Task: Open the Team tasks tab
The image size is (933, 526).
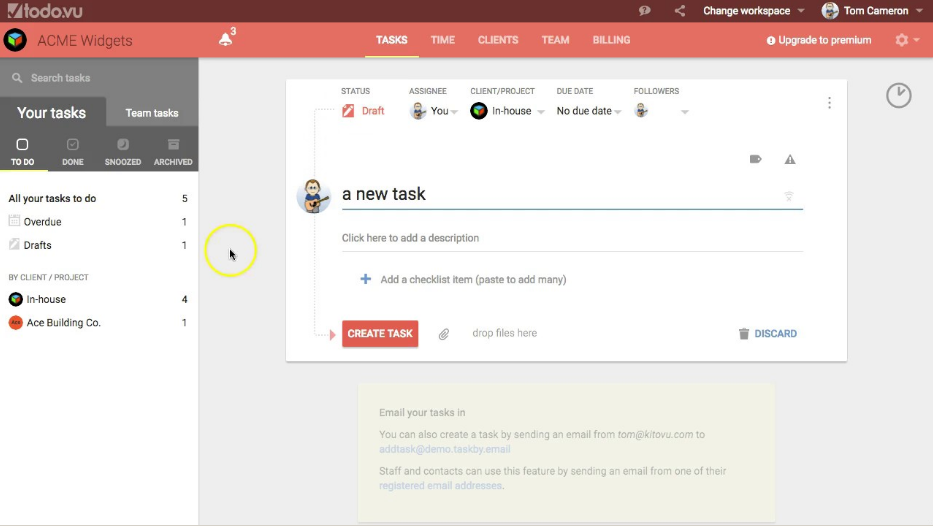Action: pos(152,113)
